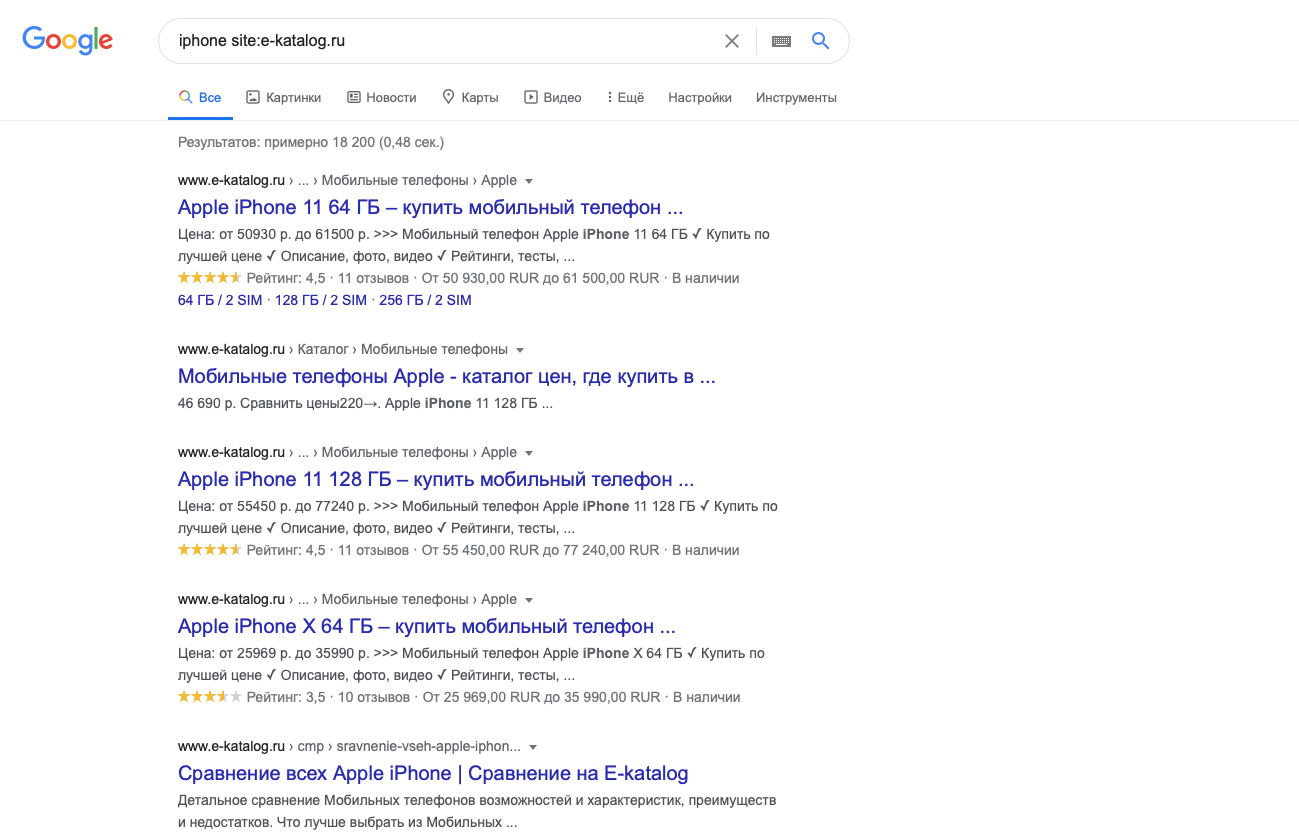1299x835 pixels.
Task: Expand dropdown arrow of iPhone 11 64 ГБ result
Action: (x=529, y=182)
